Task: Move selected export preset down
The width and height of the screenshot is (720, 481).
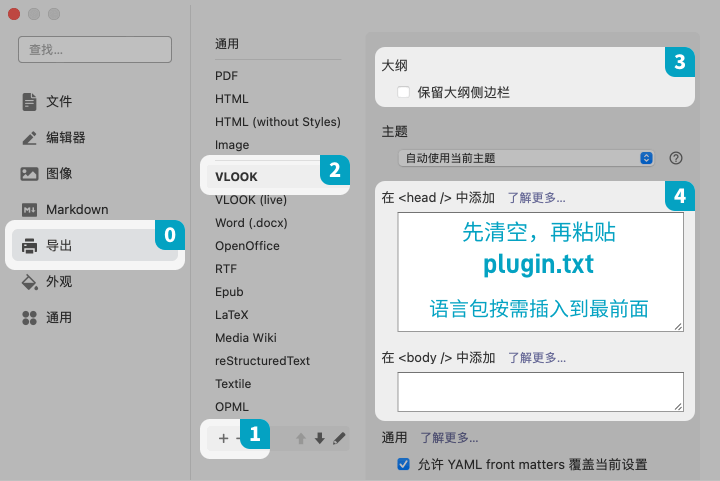Action: tap(320, 439)
